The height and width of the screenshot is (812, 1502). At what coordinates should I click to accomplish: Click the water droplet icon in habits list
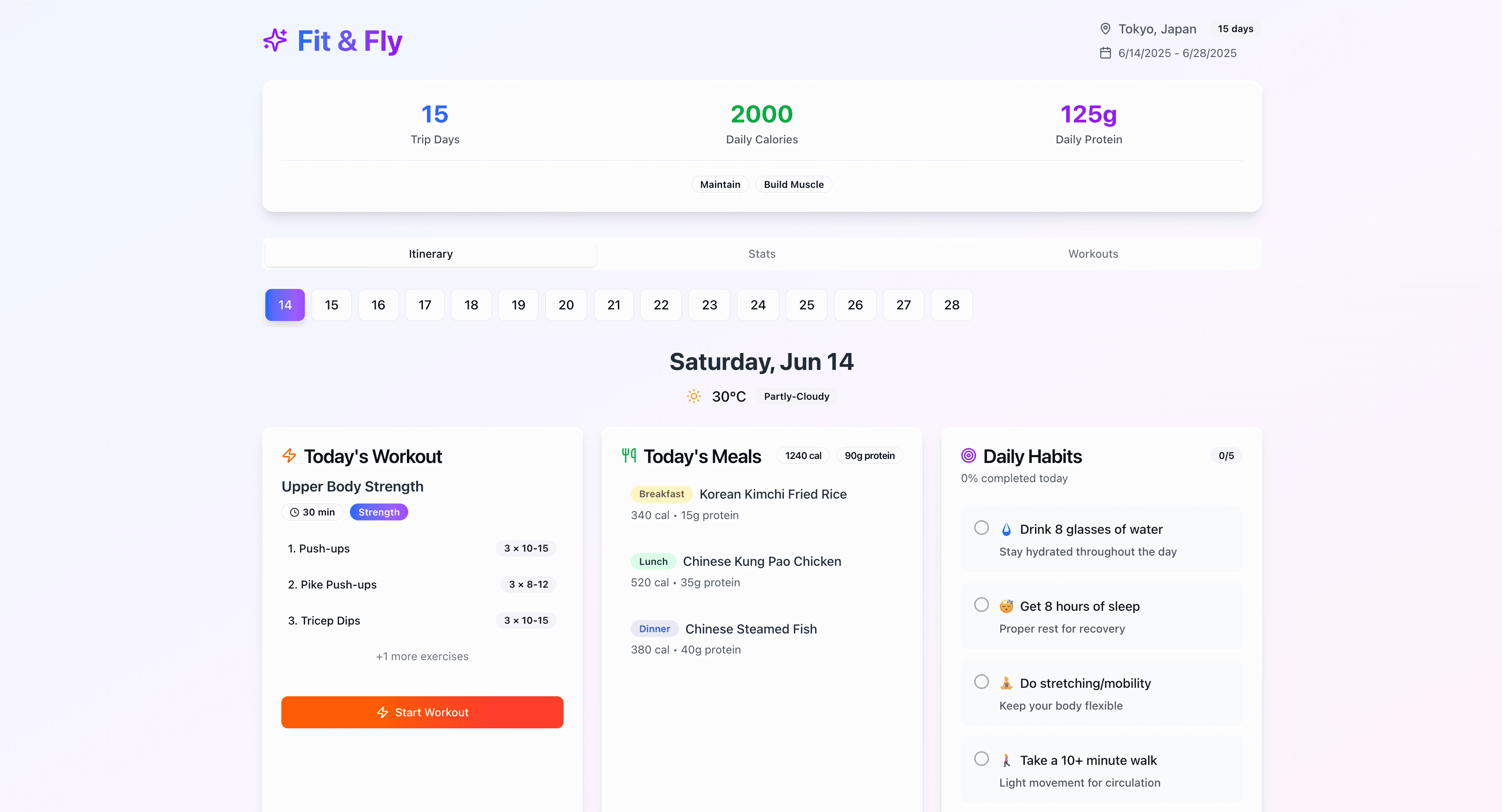tap(1007, 529)
